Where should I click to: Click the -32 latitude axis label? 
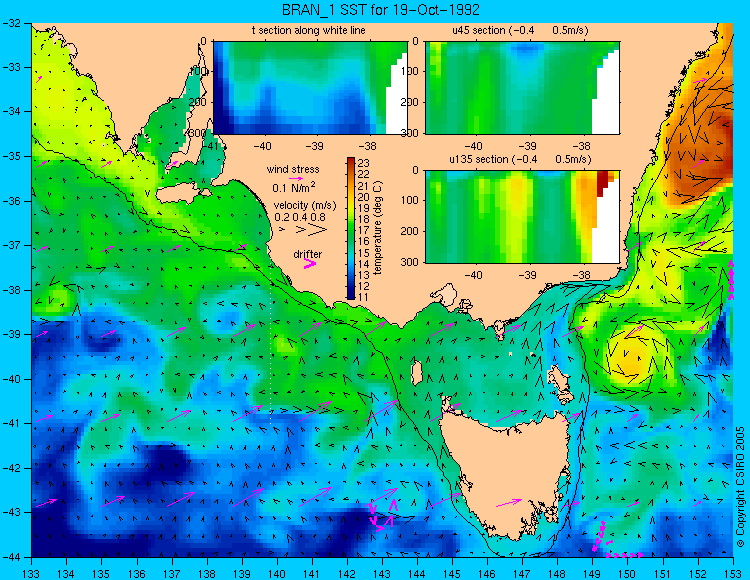[11, 23]
